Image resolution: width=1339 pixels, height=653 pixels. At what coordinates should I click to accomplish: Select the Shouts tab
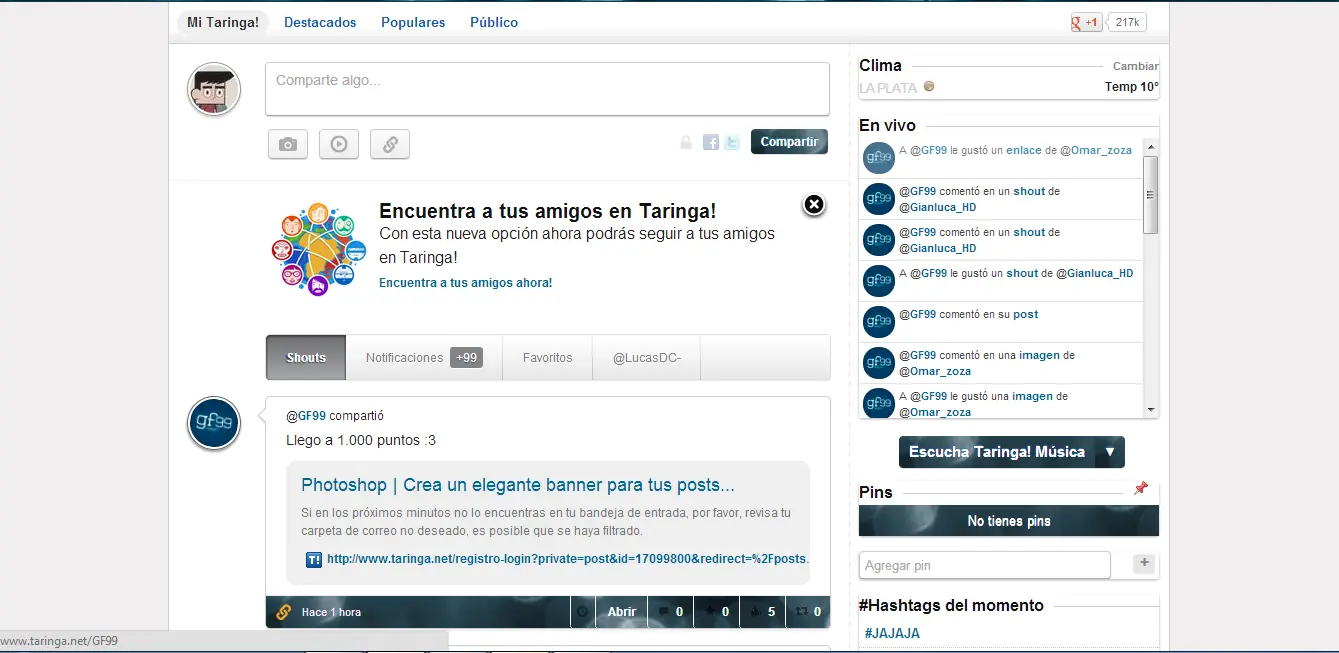pos(306,357)
